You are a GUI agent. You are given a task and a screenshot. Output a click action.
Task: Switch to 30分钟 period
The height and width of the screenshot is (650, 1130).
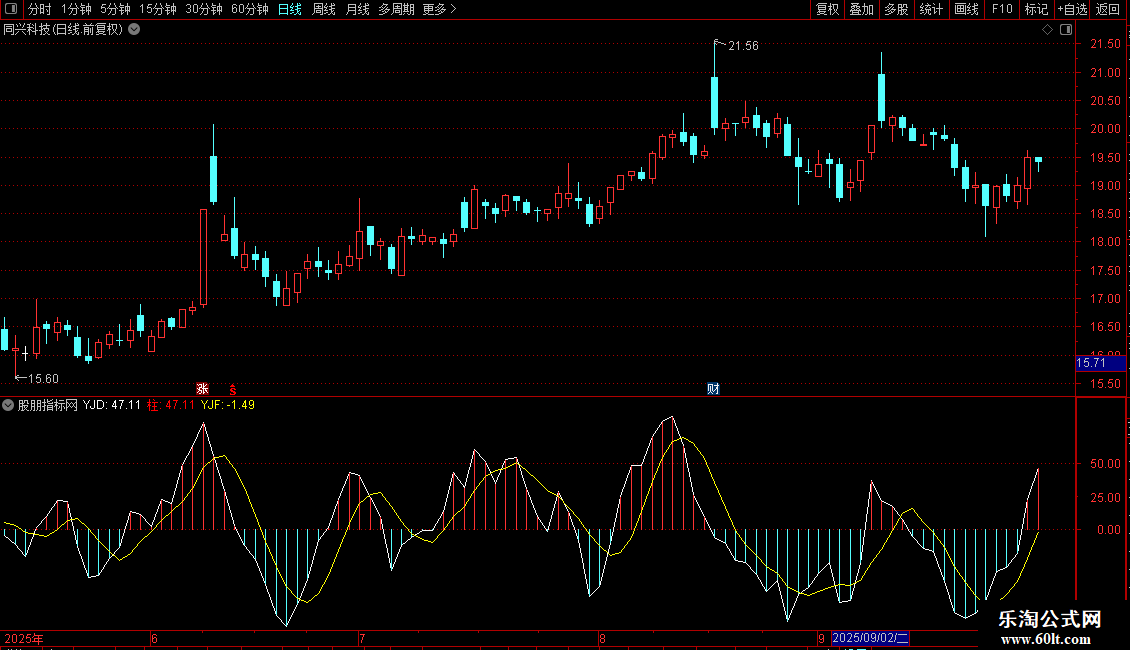pyautogui.click(x=204, y=9)
